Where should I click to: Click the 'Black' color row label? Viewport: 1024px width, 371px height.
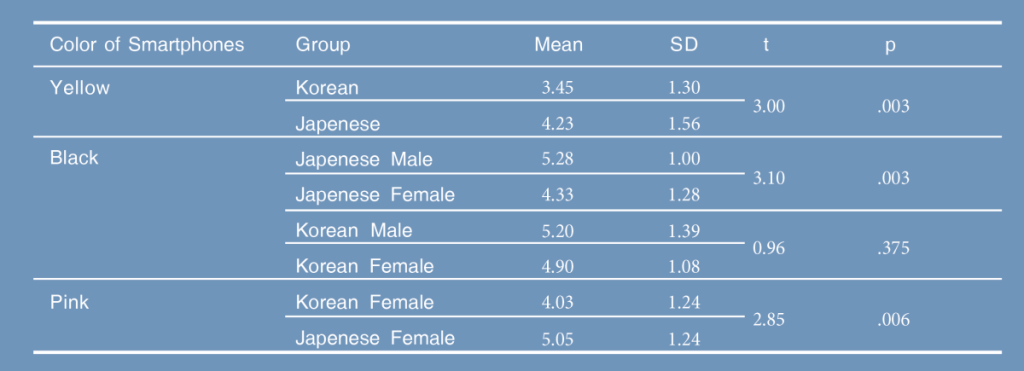coord(74,157)
